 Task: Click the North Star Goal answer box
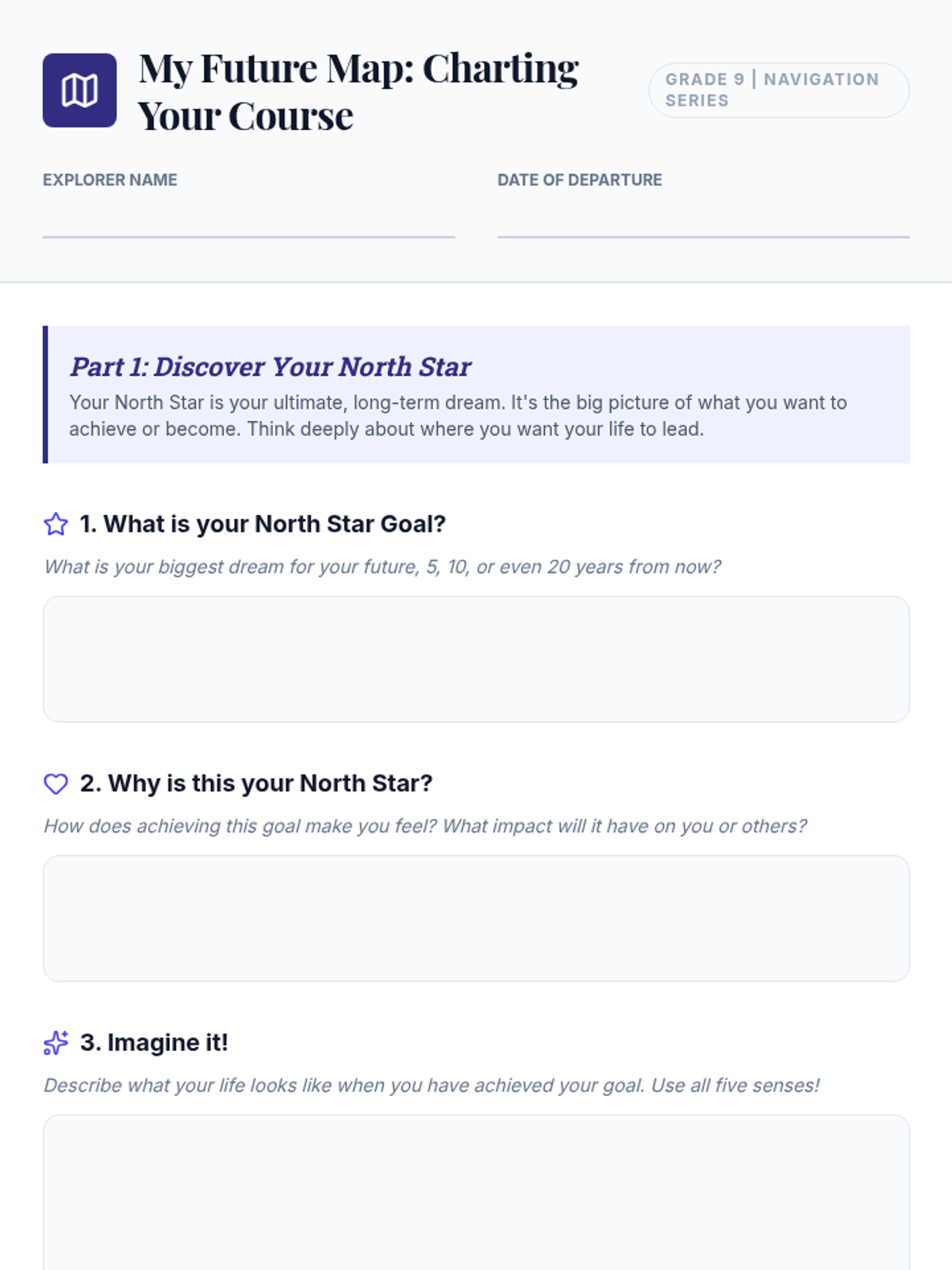coord(476,660)
